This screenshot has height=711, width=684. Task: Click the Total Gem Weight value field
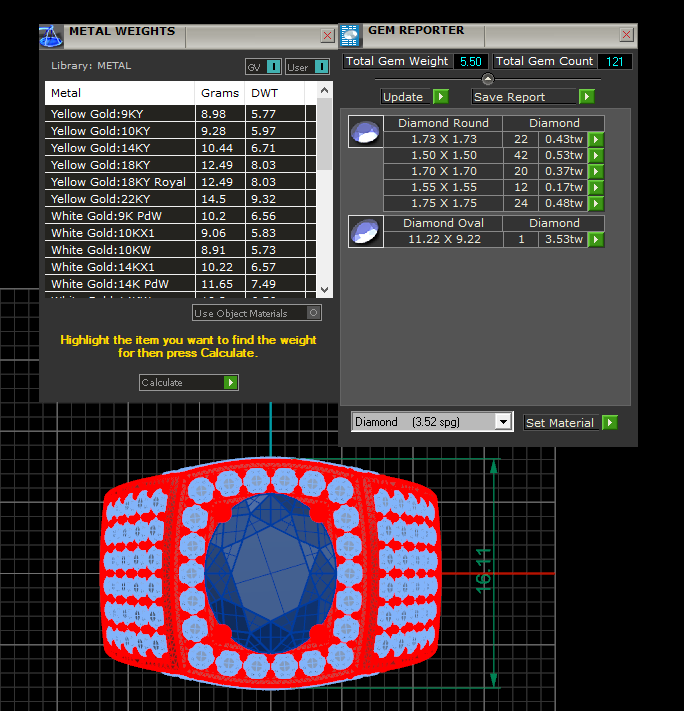click(x=470, y=61)
